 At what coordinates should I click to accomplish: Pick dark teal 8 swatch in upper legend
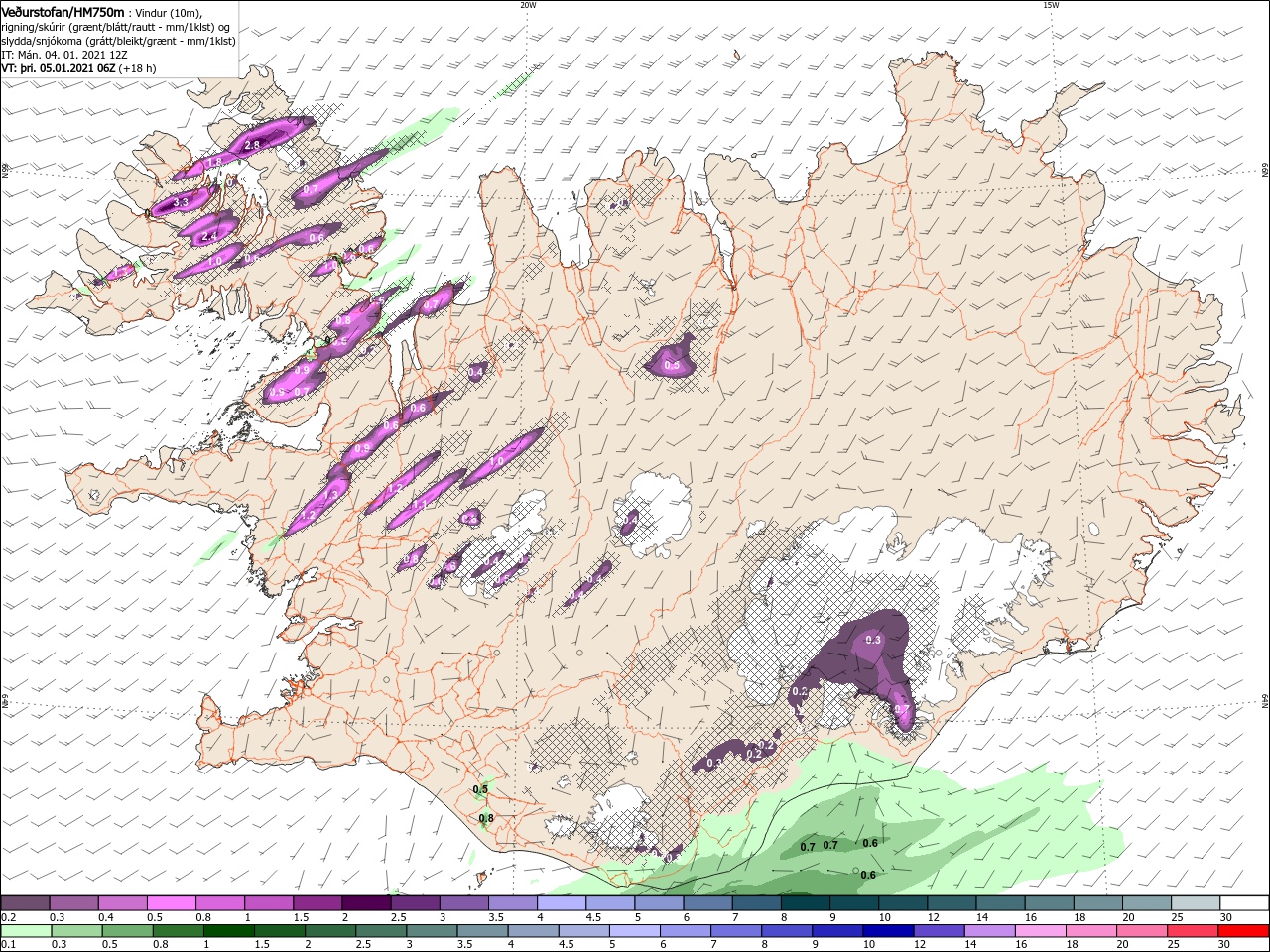pos(806,903)
